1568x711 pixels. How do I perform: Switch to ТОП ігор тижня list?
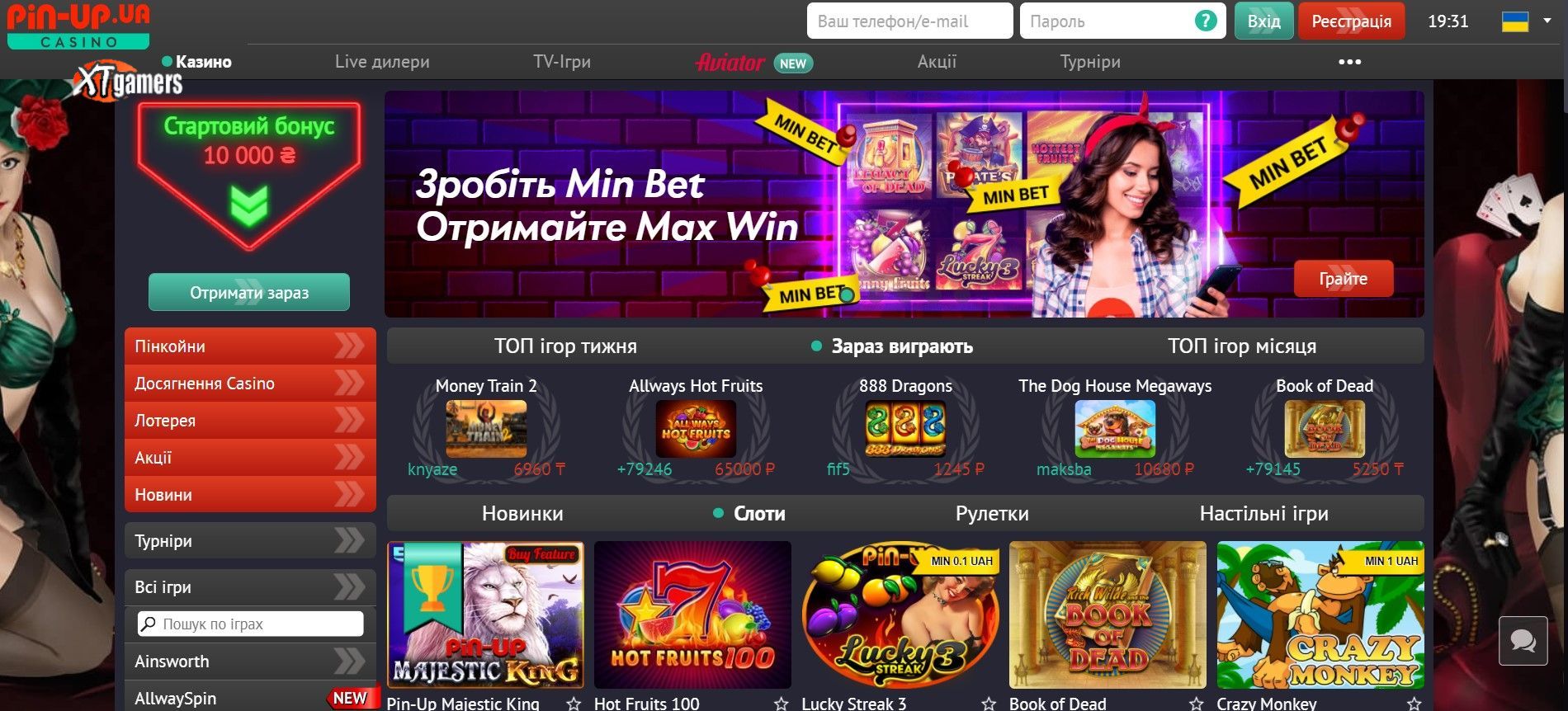pyautogui.click(x=565, y=346)
